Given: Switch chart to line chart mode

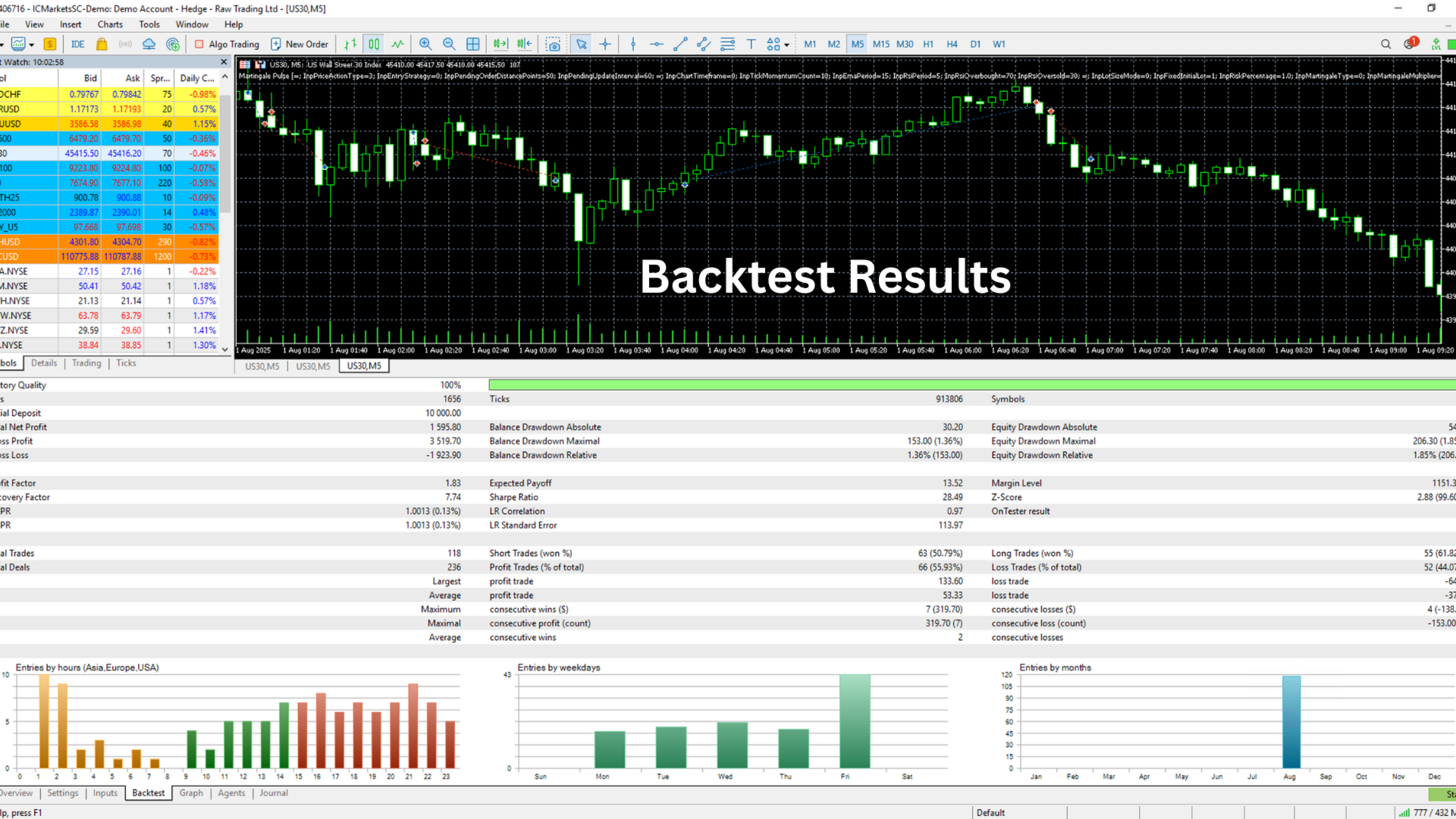Looking at the screenshot, I should pyautogui.click(x=398, y=44).
